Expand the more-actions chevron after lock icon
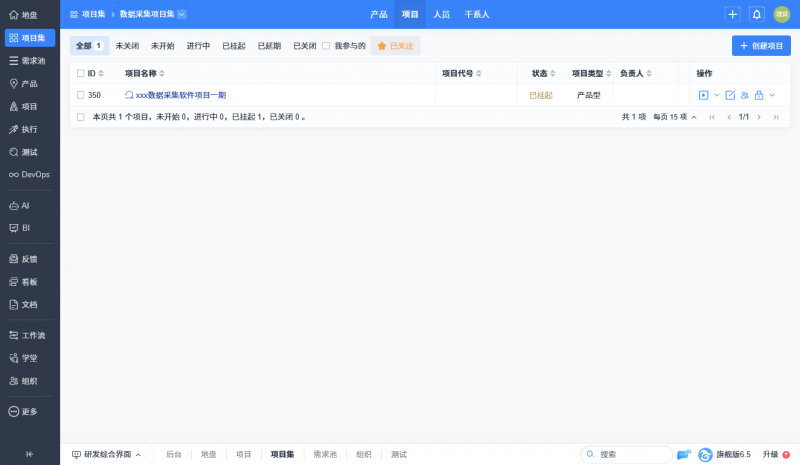The height and width of the screenshot is (465, 800). tap(772, 95)
